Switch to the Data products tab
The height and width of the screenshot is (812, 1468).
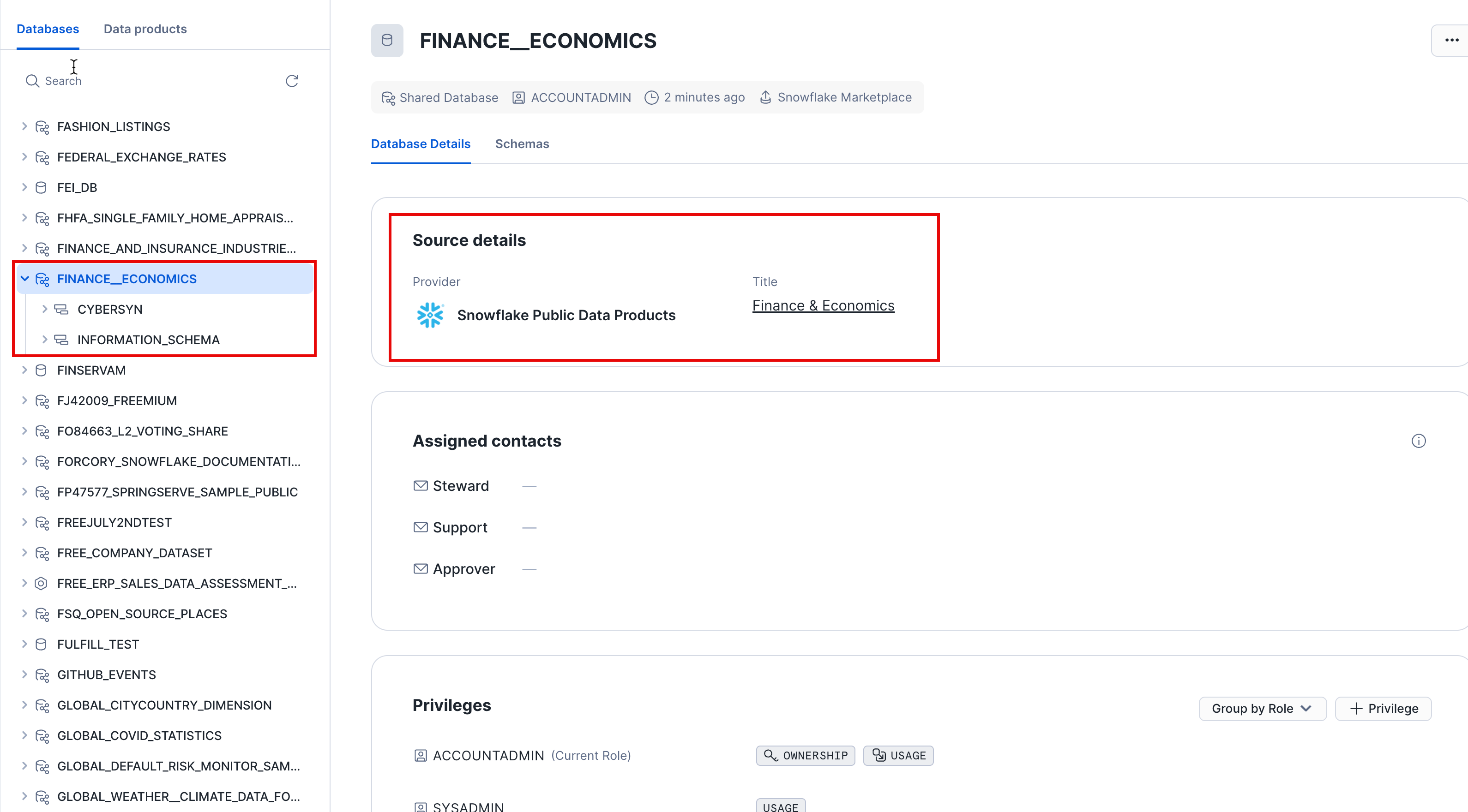coord(145,29)
